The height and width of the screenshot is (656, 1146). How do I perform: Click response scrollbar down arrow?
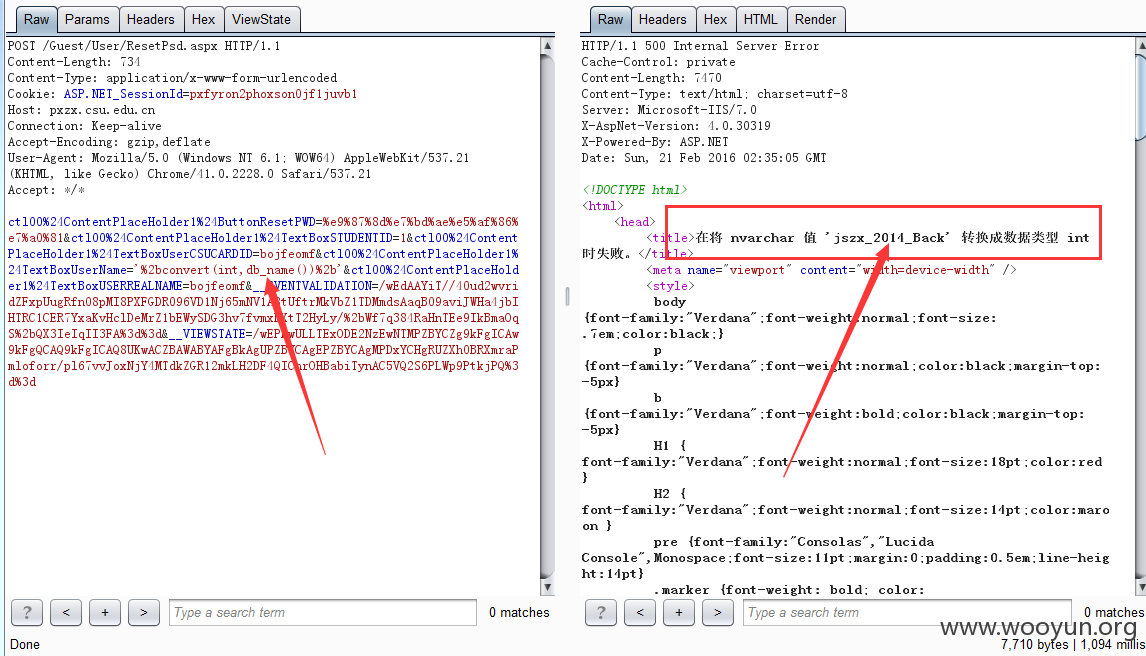coord(1141,587)
